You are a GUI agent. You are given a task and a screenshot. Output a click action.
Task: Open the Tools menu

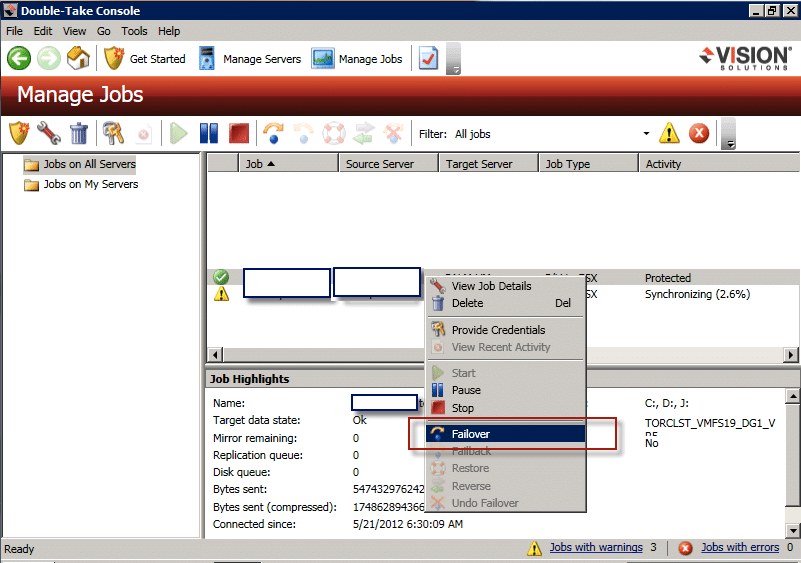coord(134,31)
